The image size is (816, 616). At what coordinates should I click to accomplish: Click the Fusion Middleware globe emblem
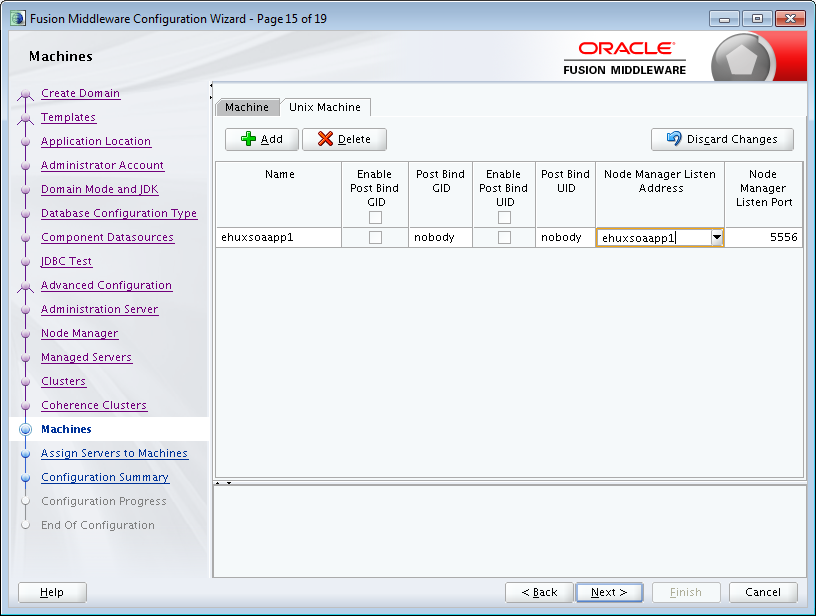pyautogui.click(x=743, y=55)
